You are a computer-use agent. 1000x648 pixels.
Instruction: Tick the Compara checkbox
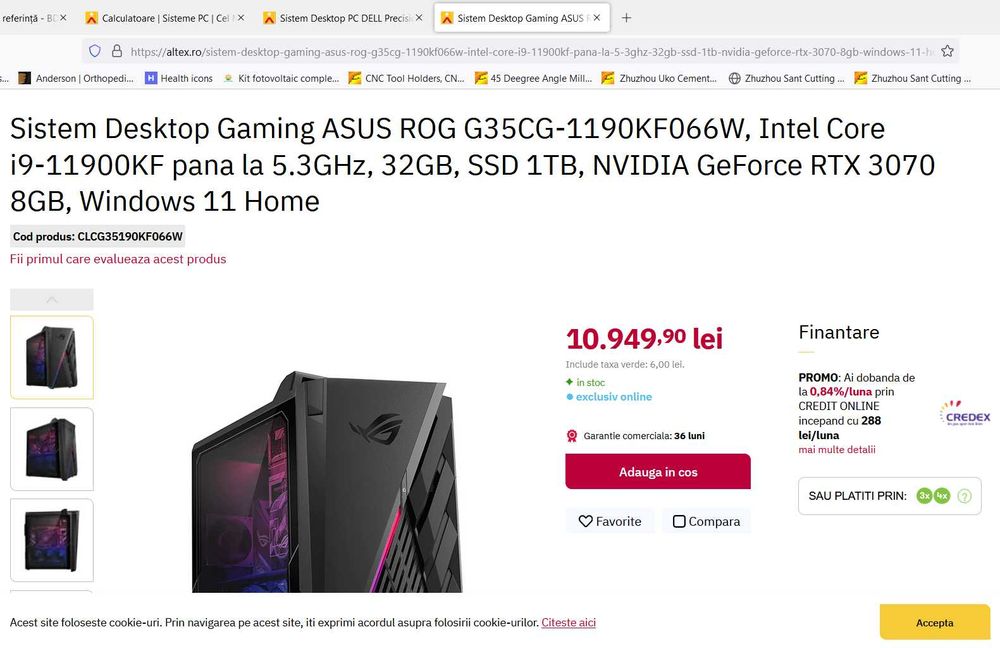[680, 521]
